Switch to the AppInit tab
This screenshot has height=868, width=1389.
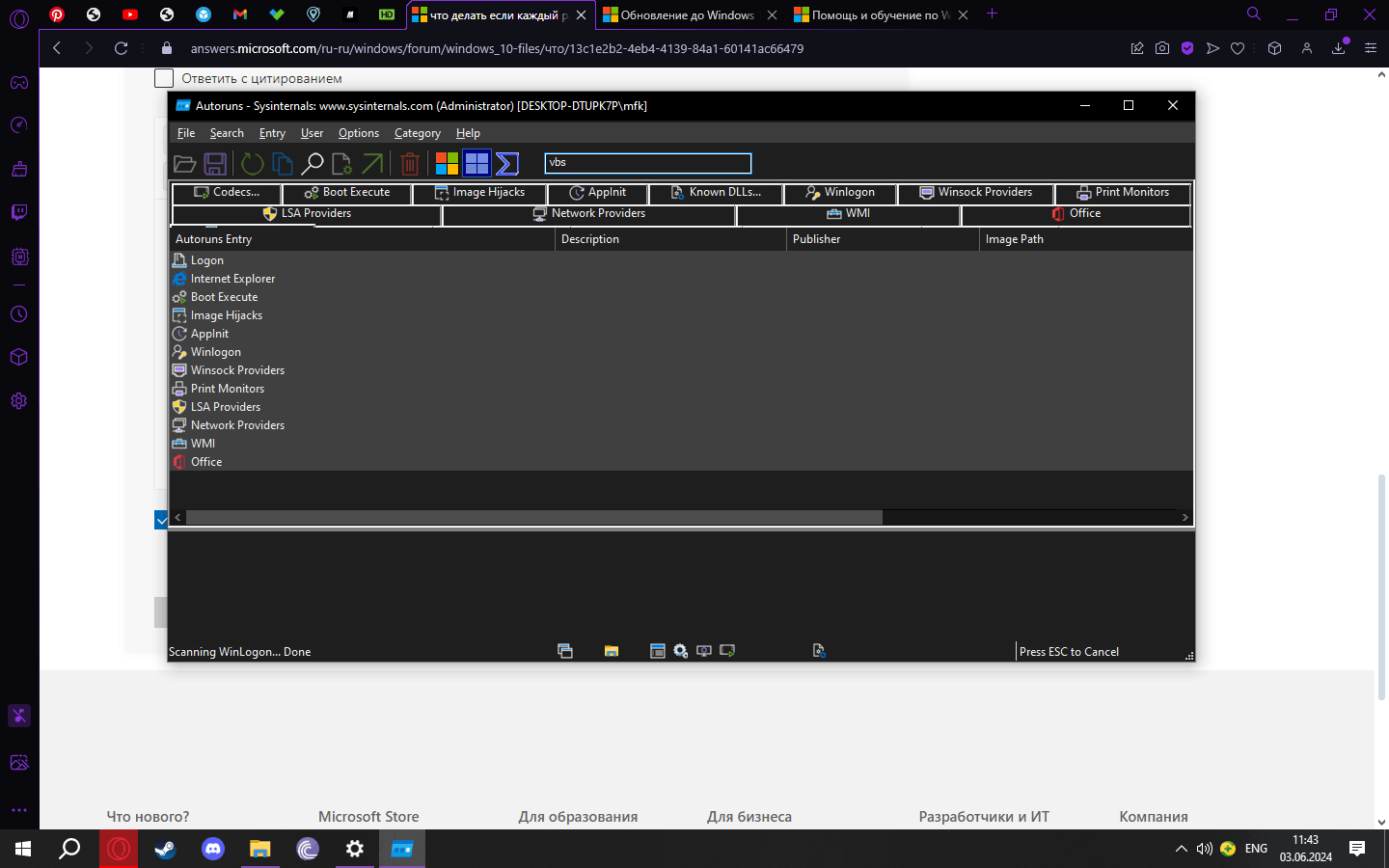click(598, 193)
